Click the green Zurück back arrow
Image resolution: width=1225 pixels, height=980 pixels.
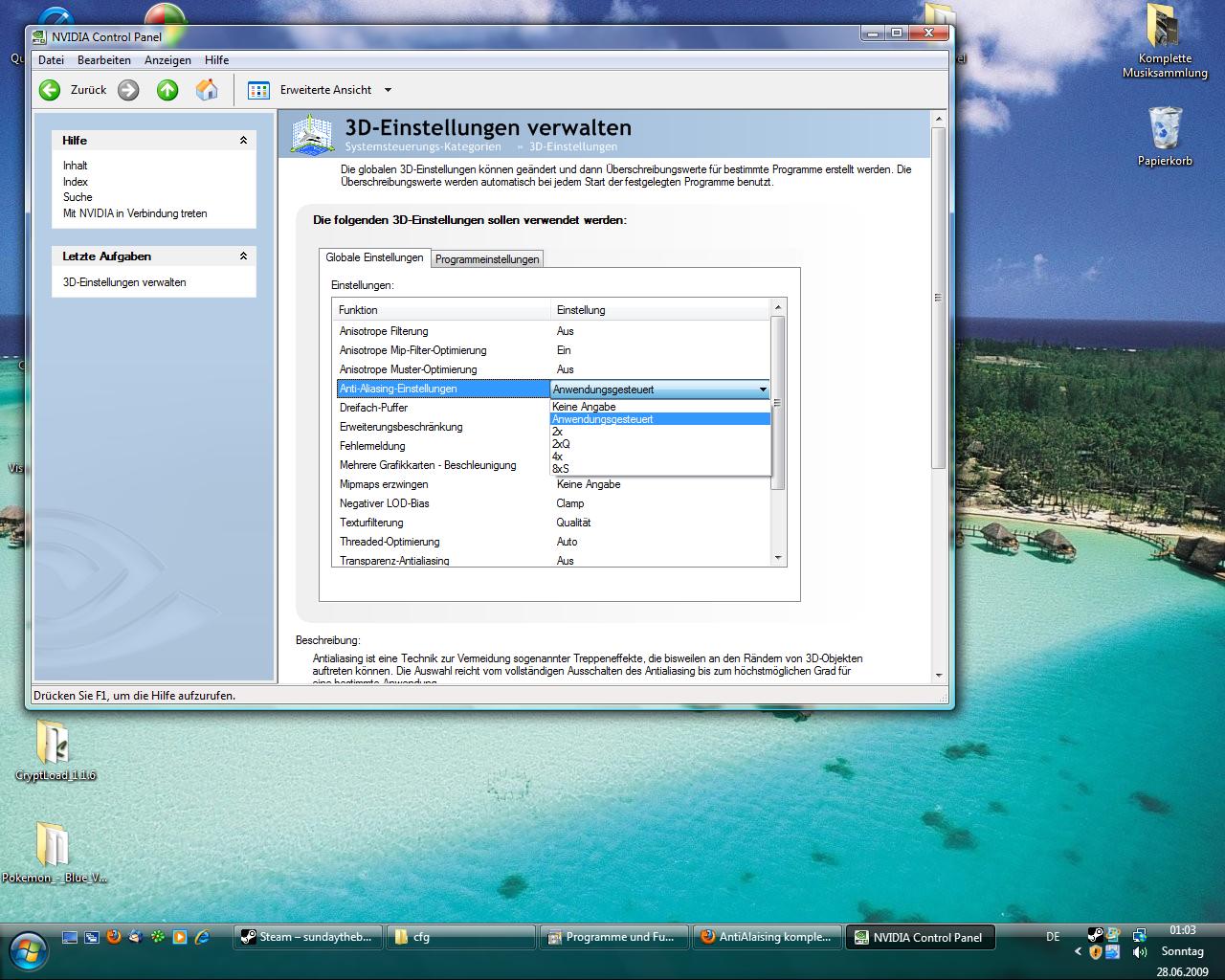pos(50,90)
